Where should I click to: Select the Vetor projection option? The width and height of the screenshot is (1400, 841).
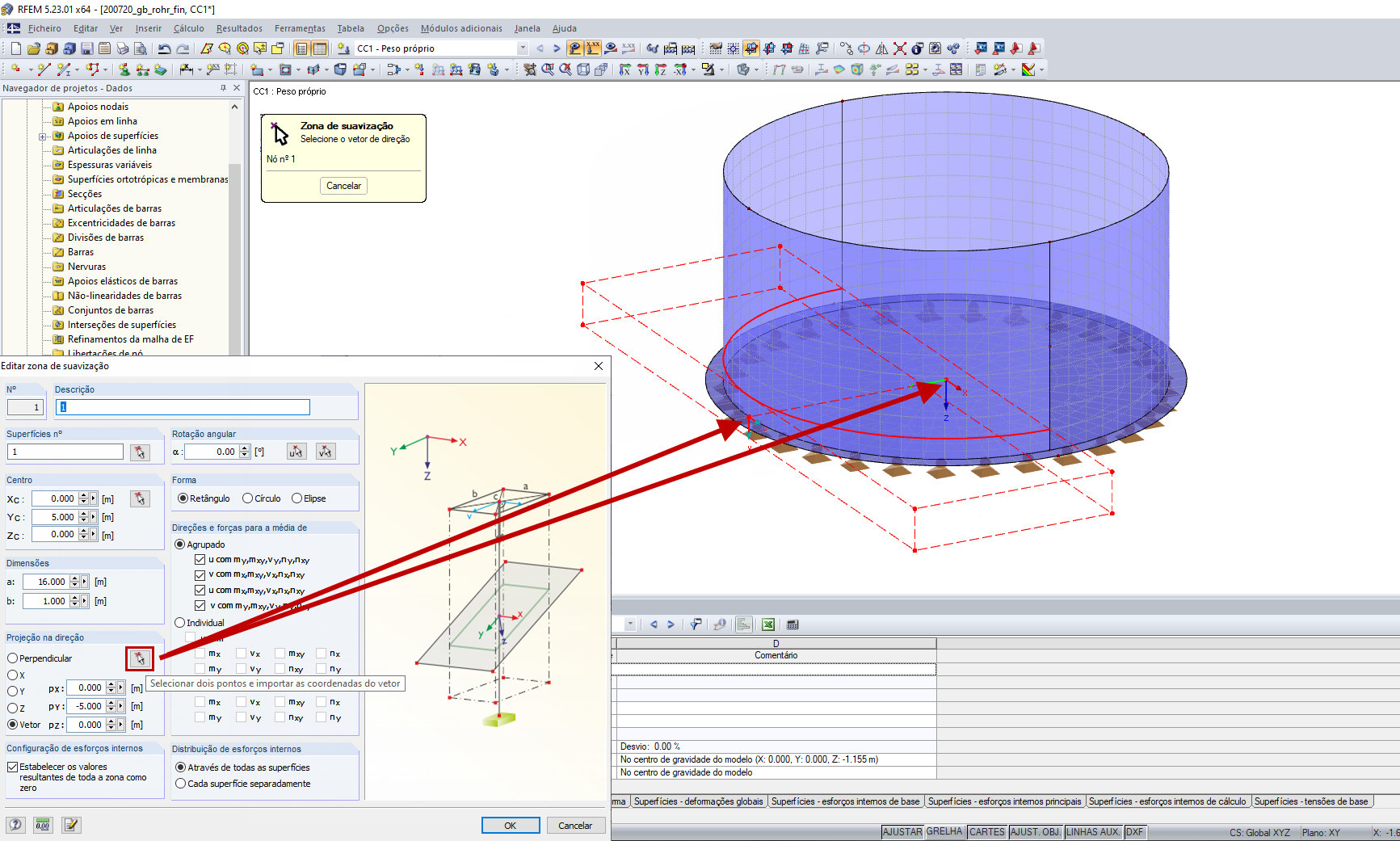click(24, 725)
